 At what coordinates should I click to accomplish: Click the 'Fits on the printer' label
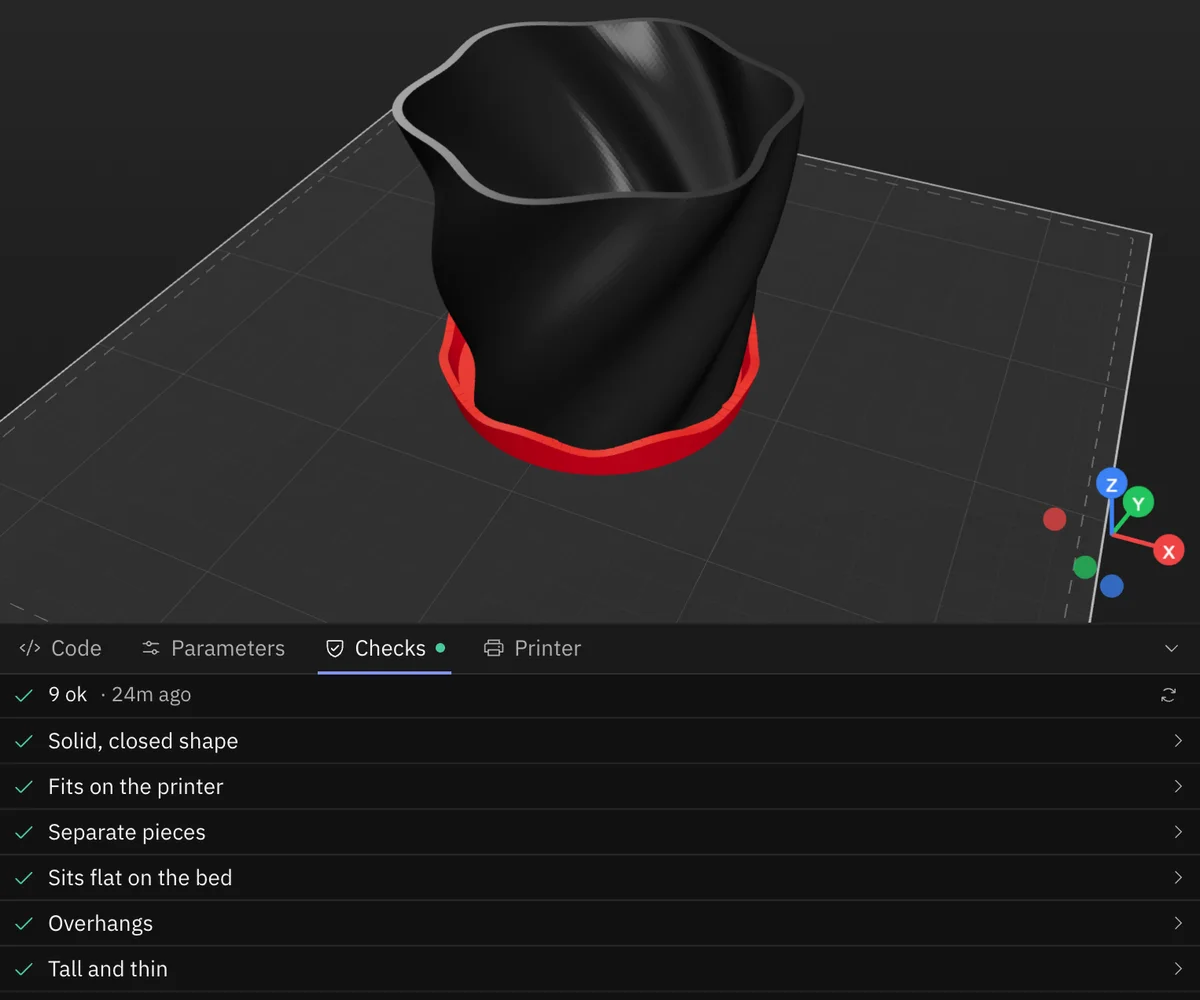pyautogui.click(x=136, y=787)
